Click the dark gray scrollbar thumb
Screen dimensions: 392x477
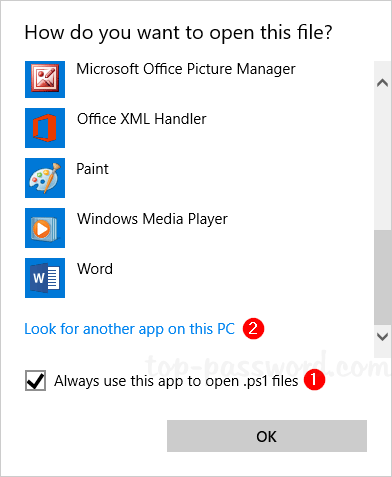tap(382, 277)
